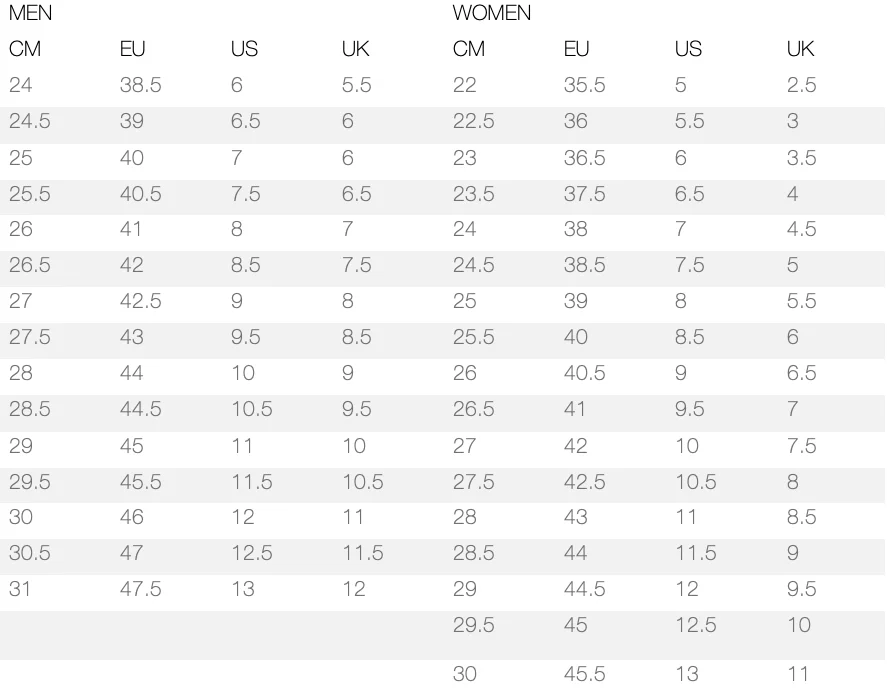This screenshot has height=688, width=887.
Task: Click the women's CM value 29.5
Action: (x=473, y=625)
